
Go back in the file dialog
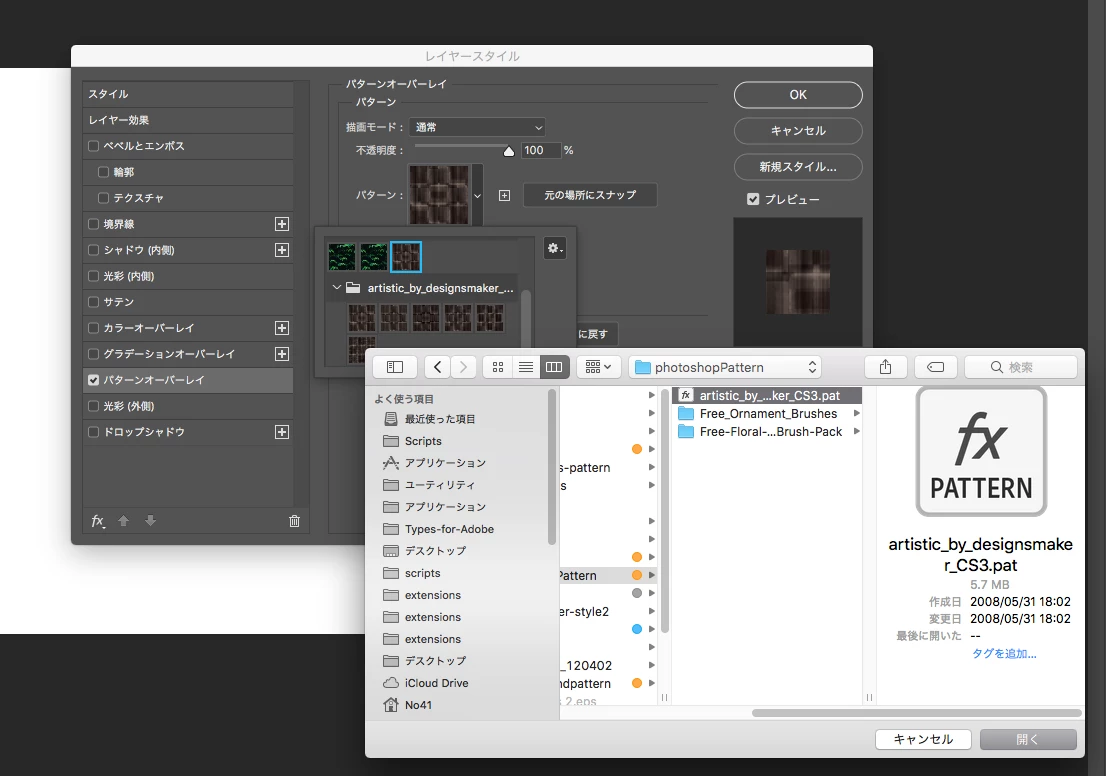pyautogui.click(x=437, y=367)
